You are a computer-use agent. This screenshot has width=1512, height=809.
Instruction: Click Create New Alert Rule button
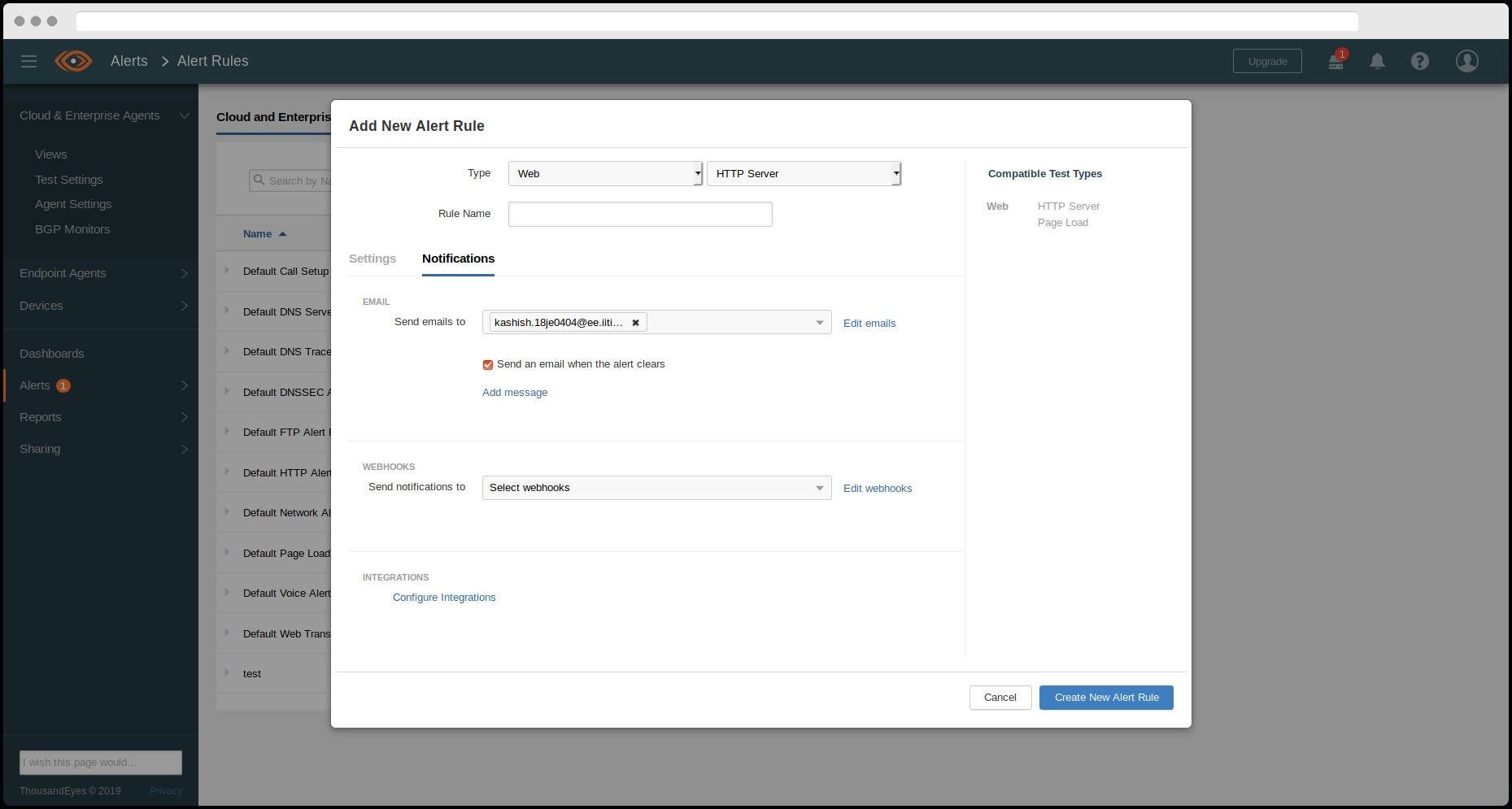[1106, 698]
